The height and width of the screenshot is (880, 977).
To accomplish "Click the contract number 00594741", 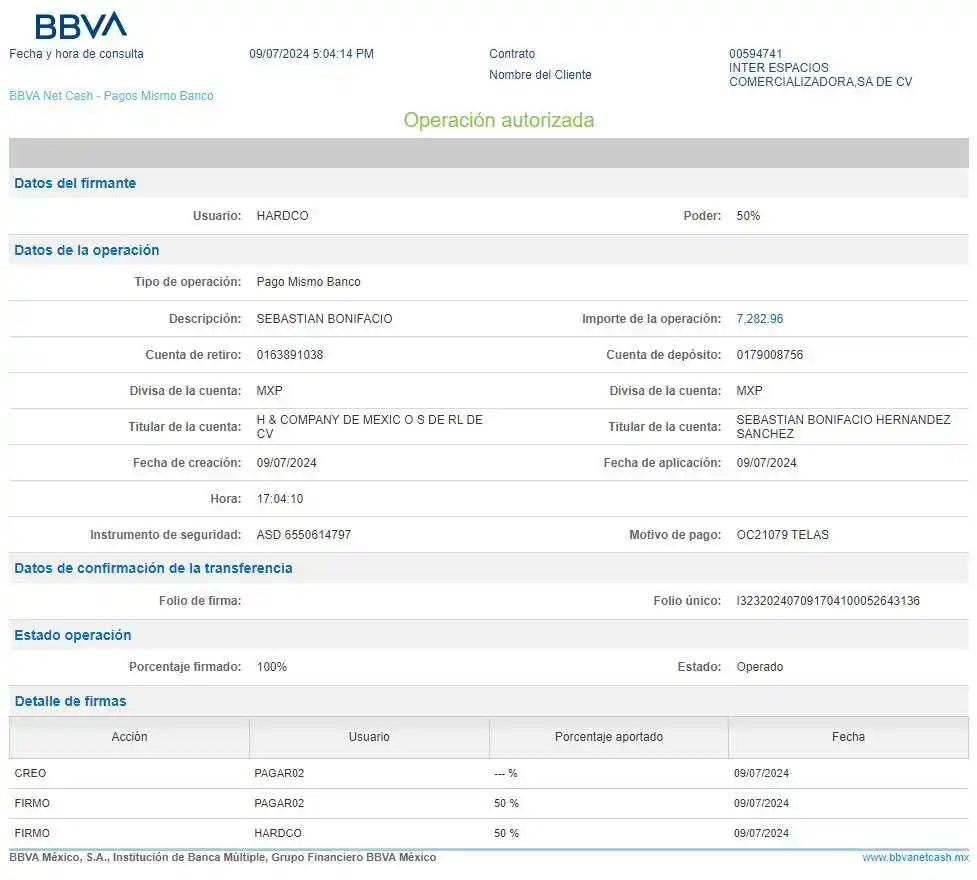I will [x=755, y=54].
